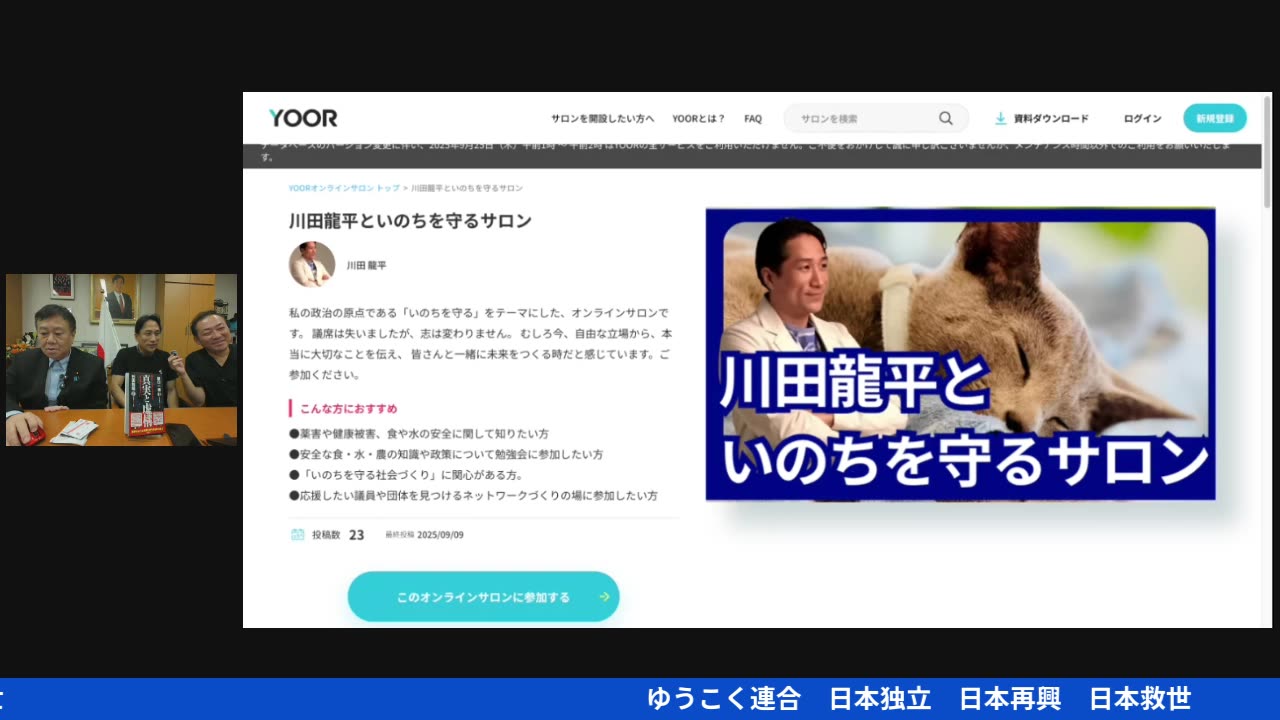Click the maintenance notice banner

[x=752, y=155]
